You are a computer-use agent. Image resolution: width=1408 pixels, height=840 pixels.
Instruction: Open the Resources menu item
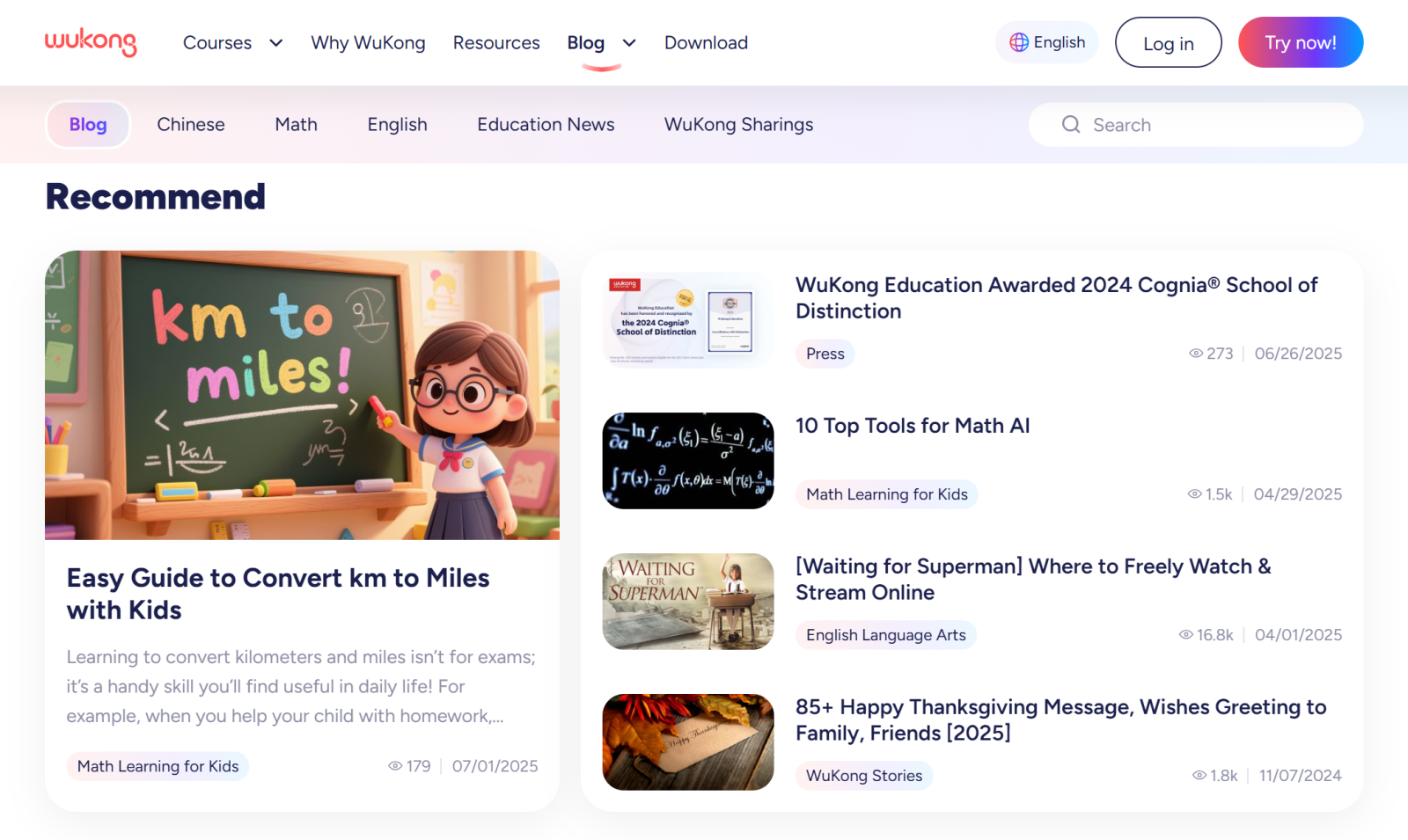496,42
